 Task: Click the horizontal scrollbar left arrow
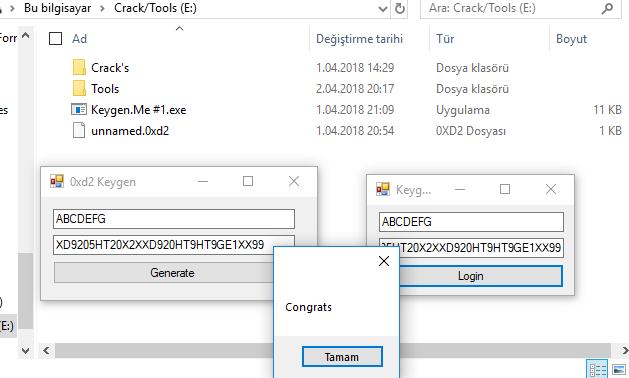point(46,351)
